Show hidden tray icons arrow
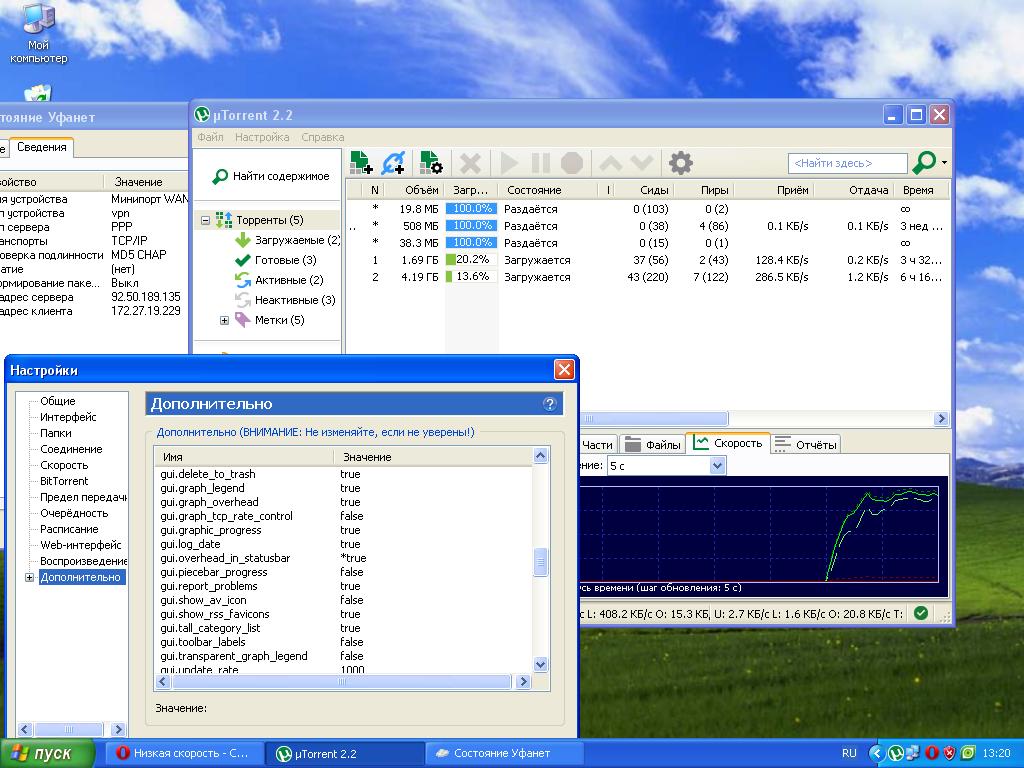The width and height of the screenshot is (1024, 768). pos(876,754)
